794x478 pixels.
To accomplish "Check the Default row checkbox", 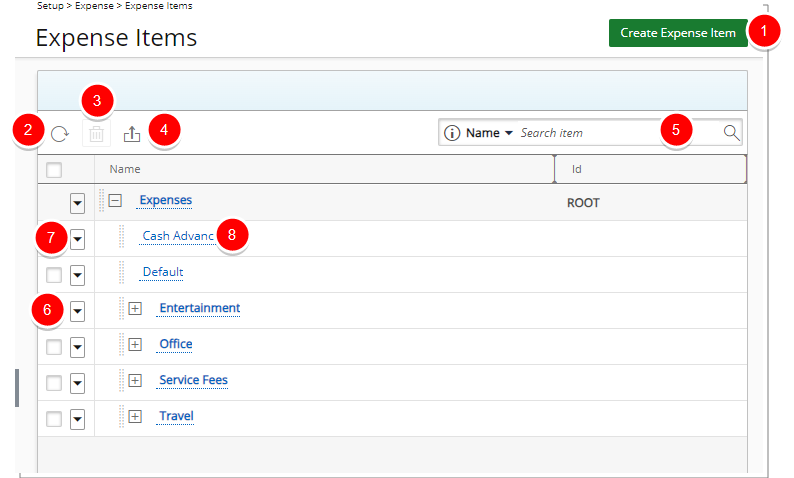I will tap(54, 275).
